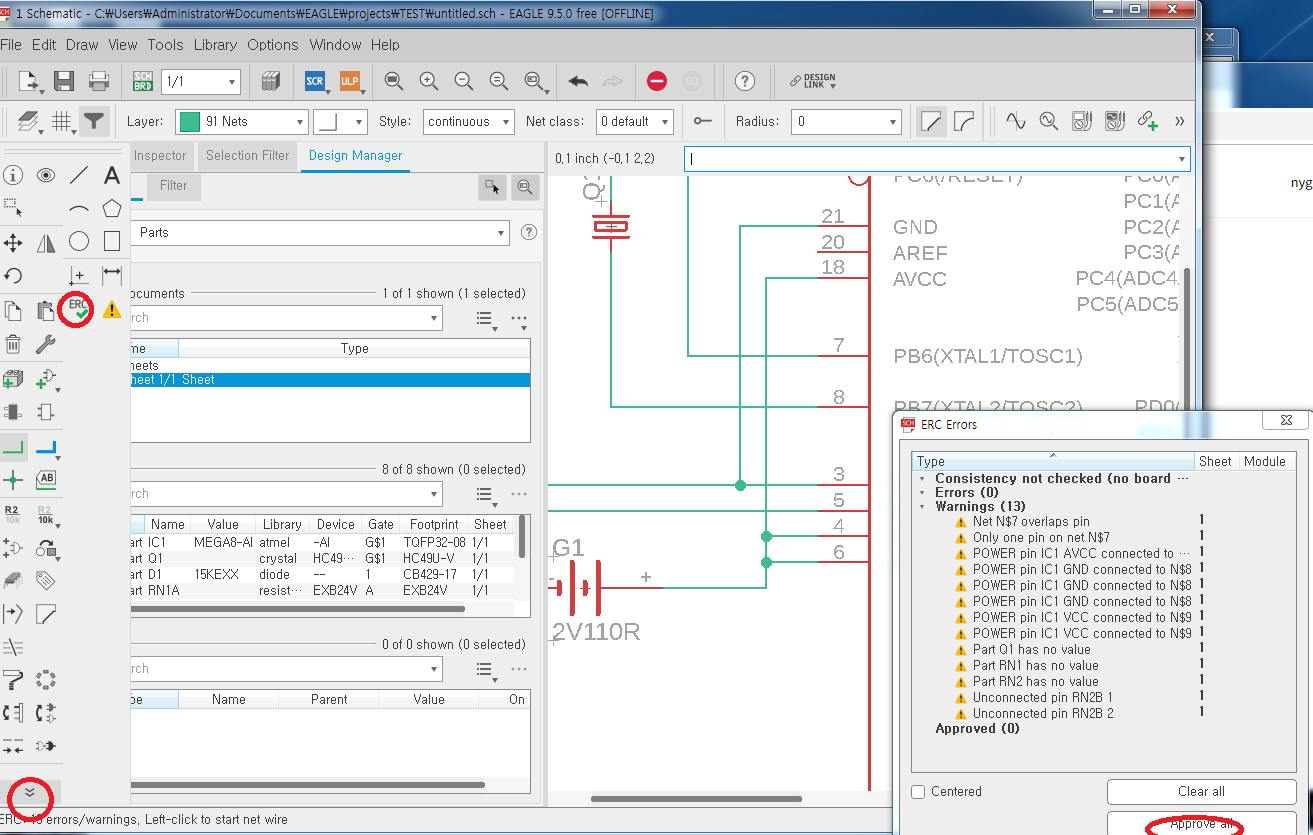Open the Layer 91 Nets dropdown

point(241,121)
